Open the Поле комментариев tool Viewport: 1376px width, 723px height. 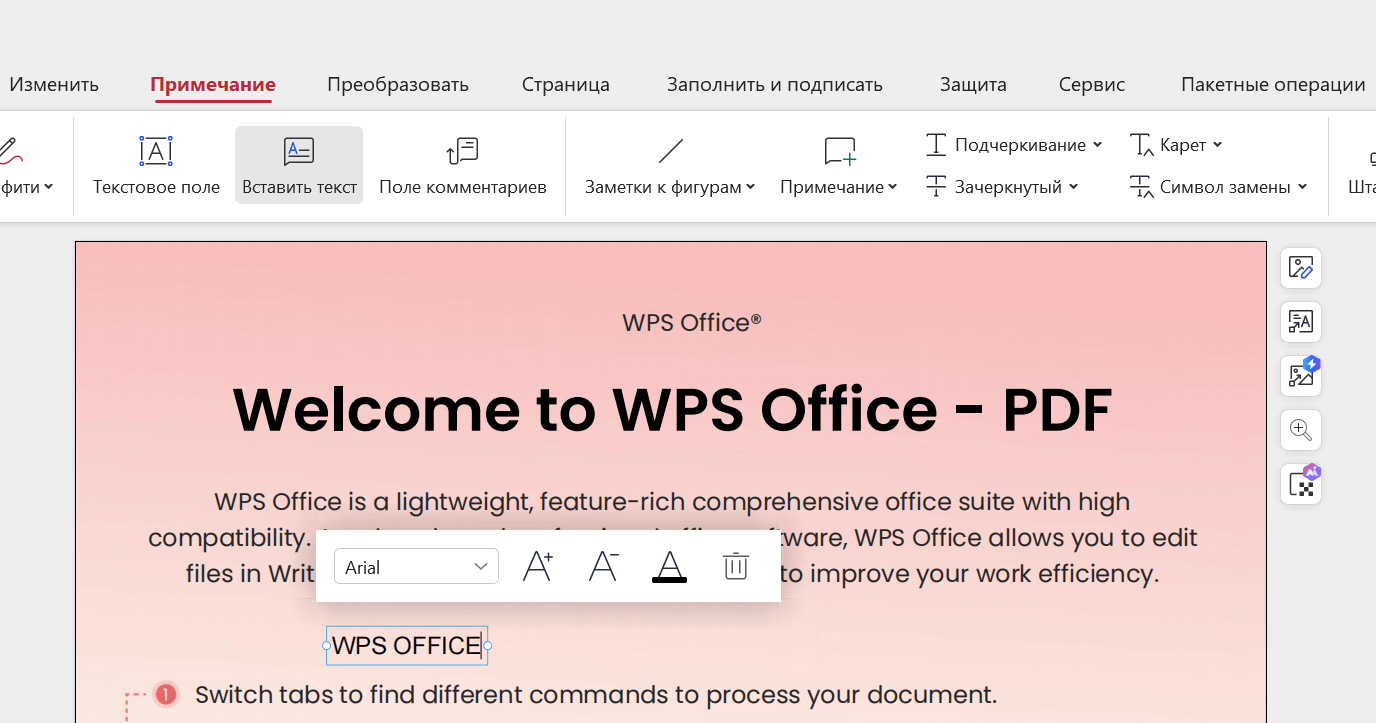[462, 165]
